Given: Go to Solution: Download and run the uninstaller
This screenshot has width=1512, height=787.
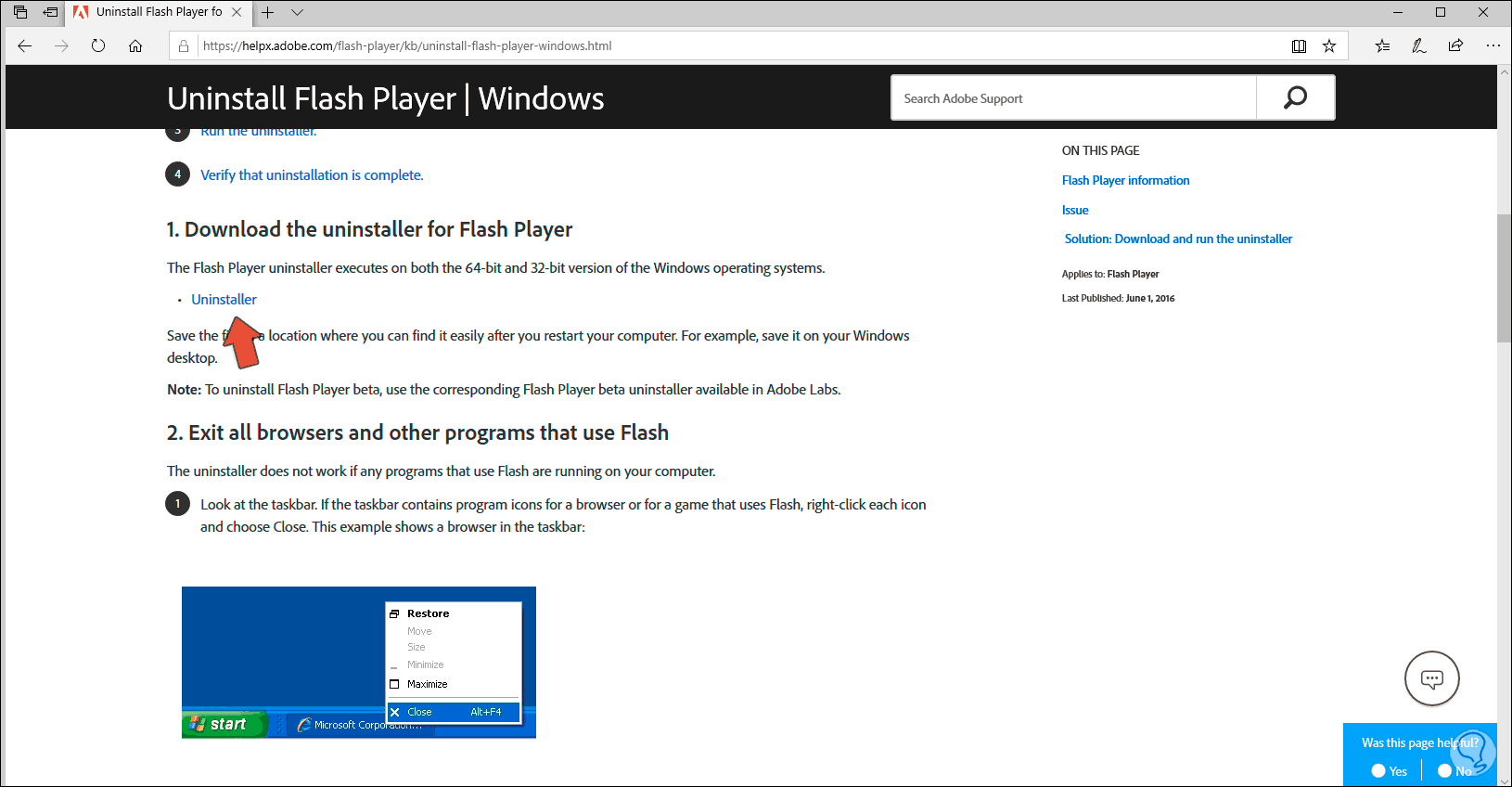Looking at the screenshot, I should [1178, 239].
